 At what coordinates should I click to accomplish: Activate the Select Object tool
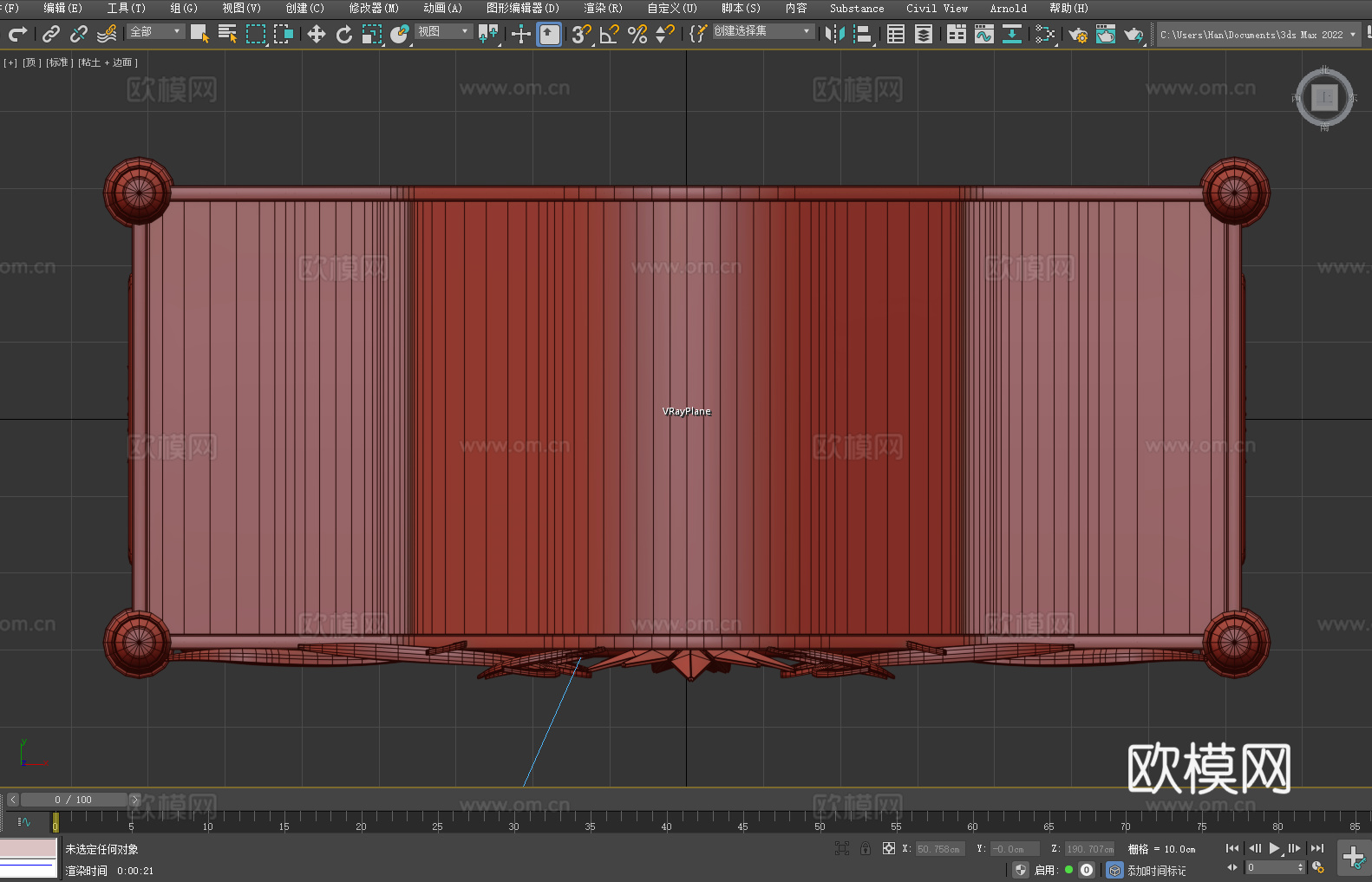[199, 34]
